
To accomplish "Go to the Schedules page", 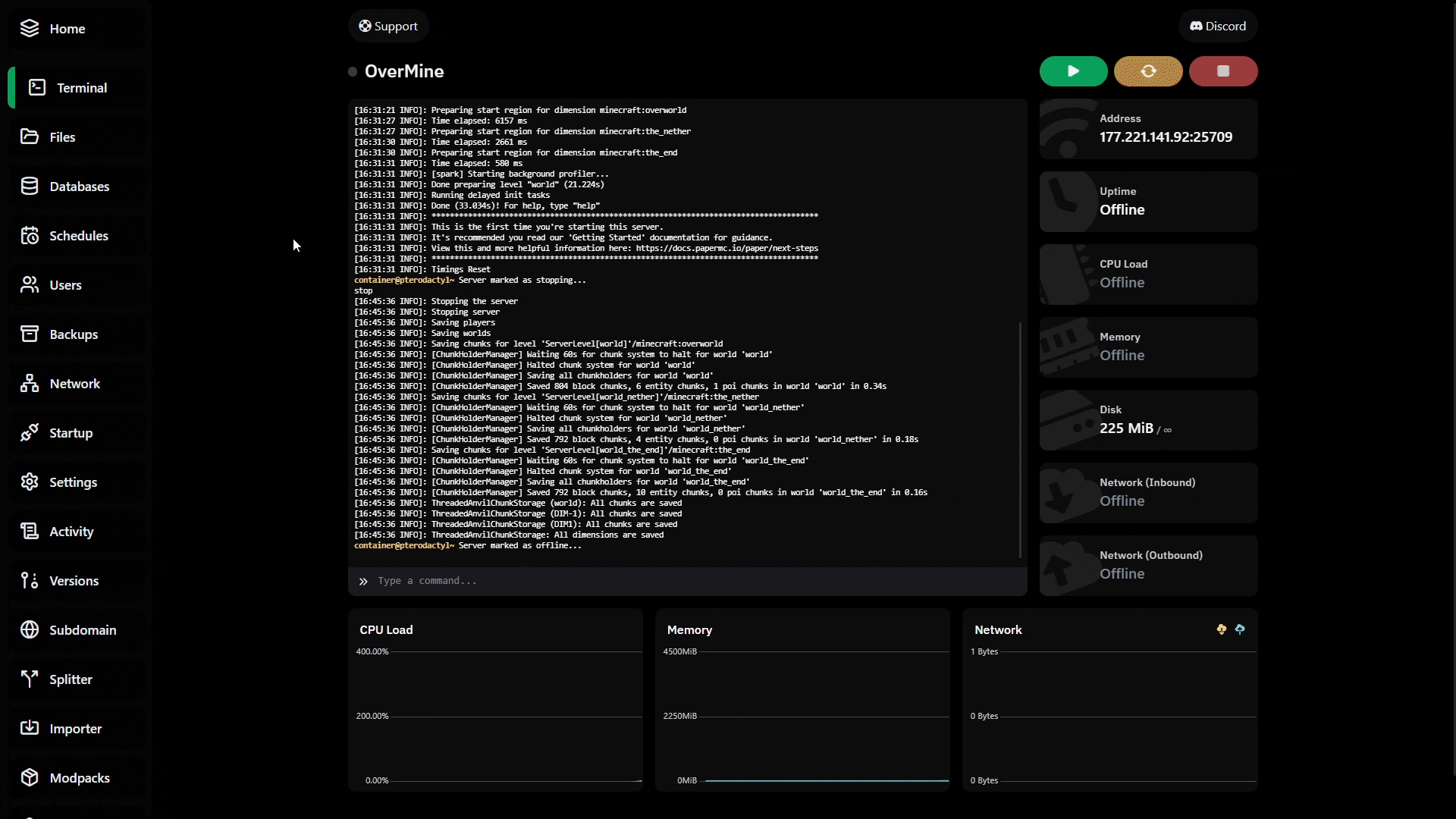I will tap(78, 236).
